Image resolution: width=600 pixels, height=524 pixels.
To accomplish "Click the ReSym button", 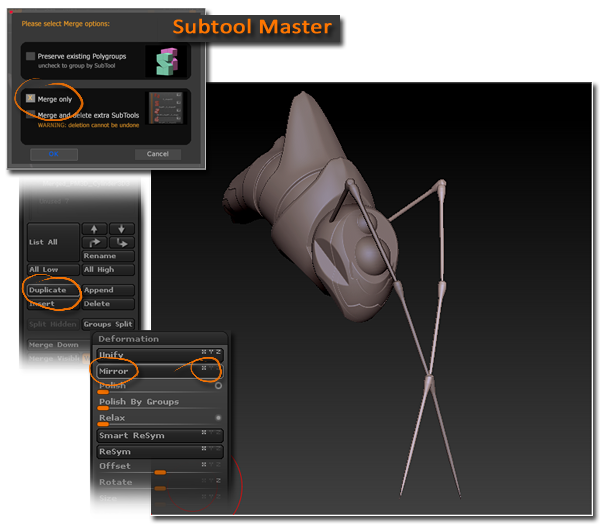I will [x=160, y=452].
